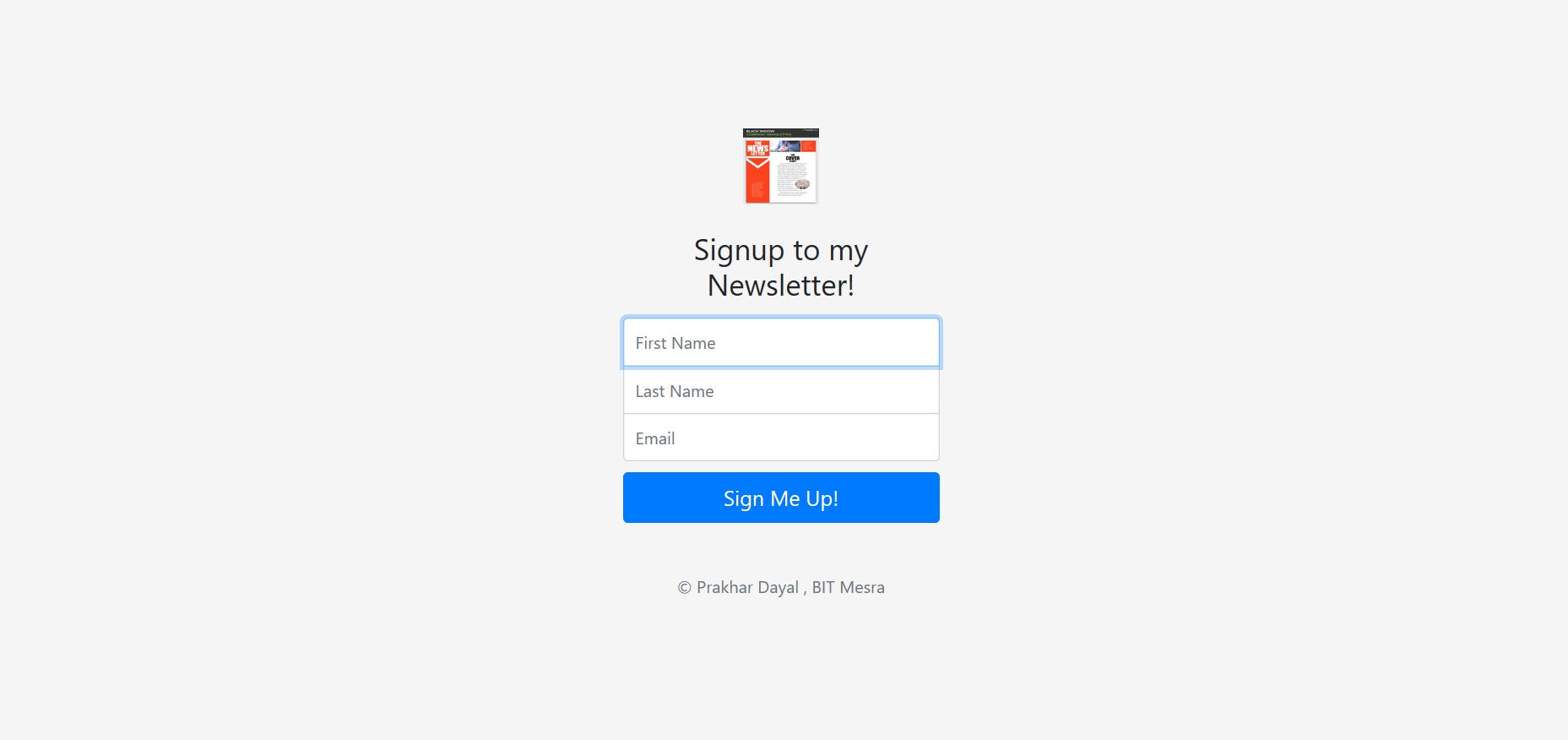Click "Prakhar Dayal" in the footer

747,588
